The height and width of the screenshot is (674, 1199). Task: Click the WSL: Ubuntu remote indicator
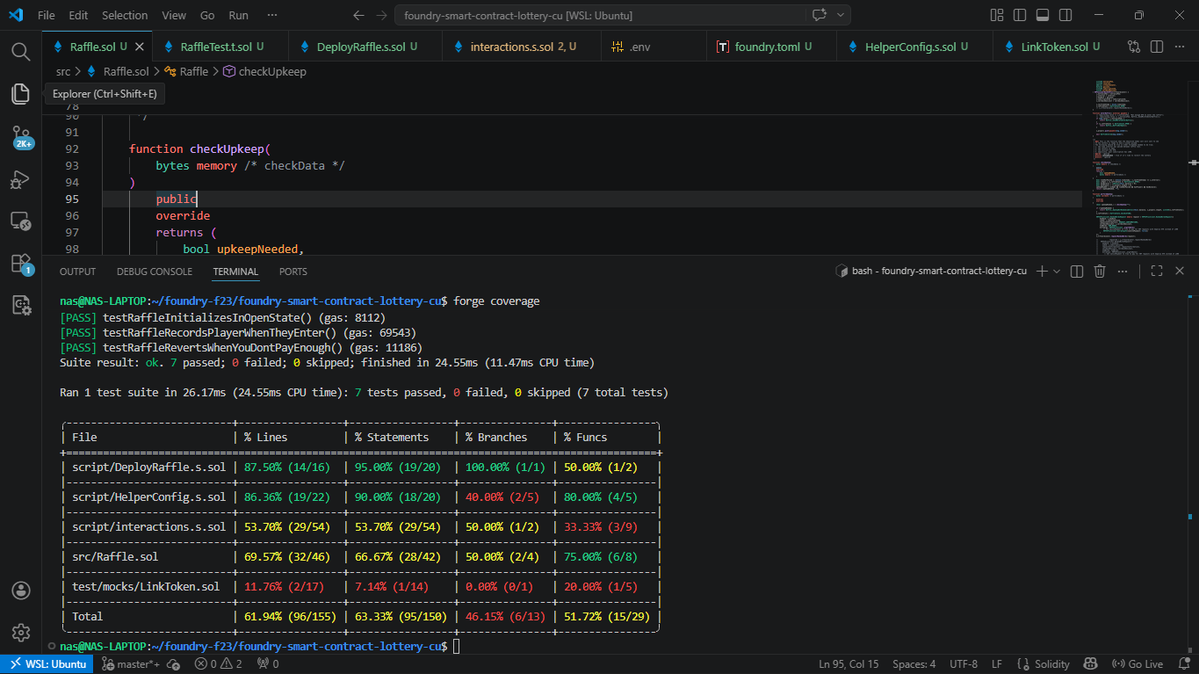tap(47, 664)
